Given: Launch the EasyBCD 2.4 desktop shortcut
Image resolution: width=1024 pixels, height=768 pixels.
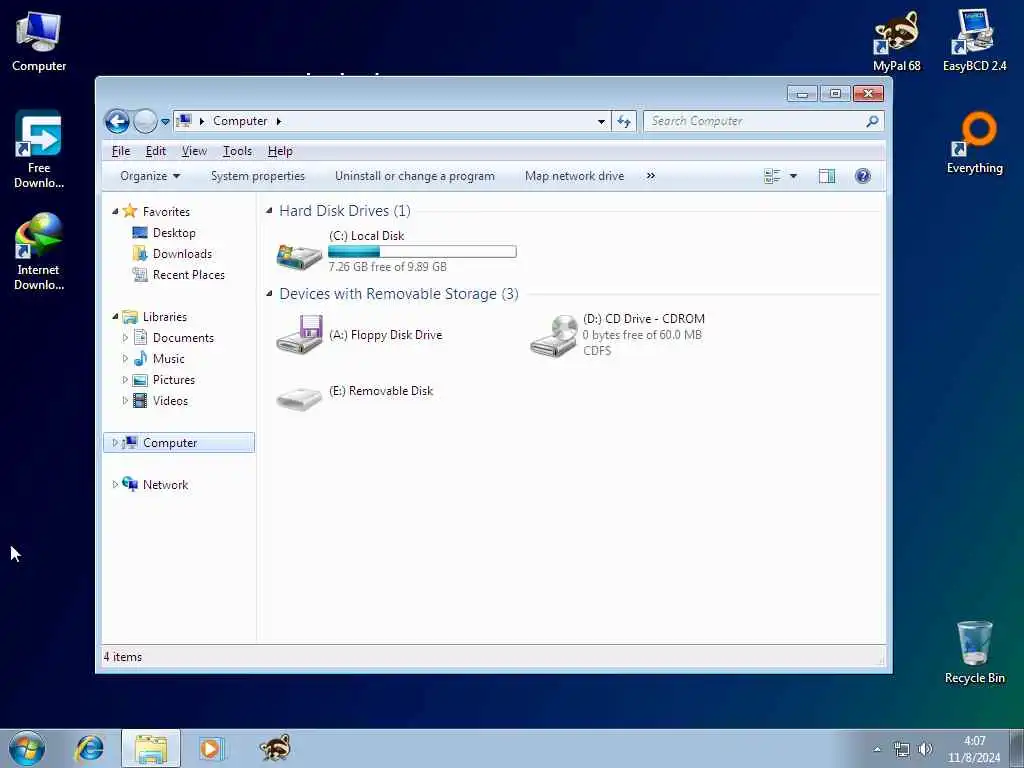Looking at the screenshot, I should (x=974, y=41).
